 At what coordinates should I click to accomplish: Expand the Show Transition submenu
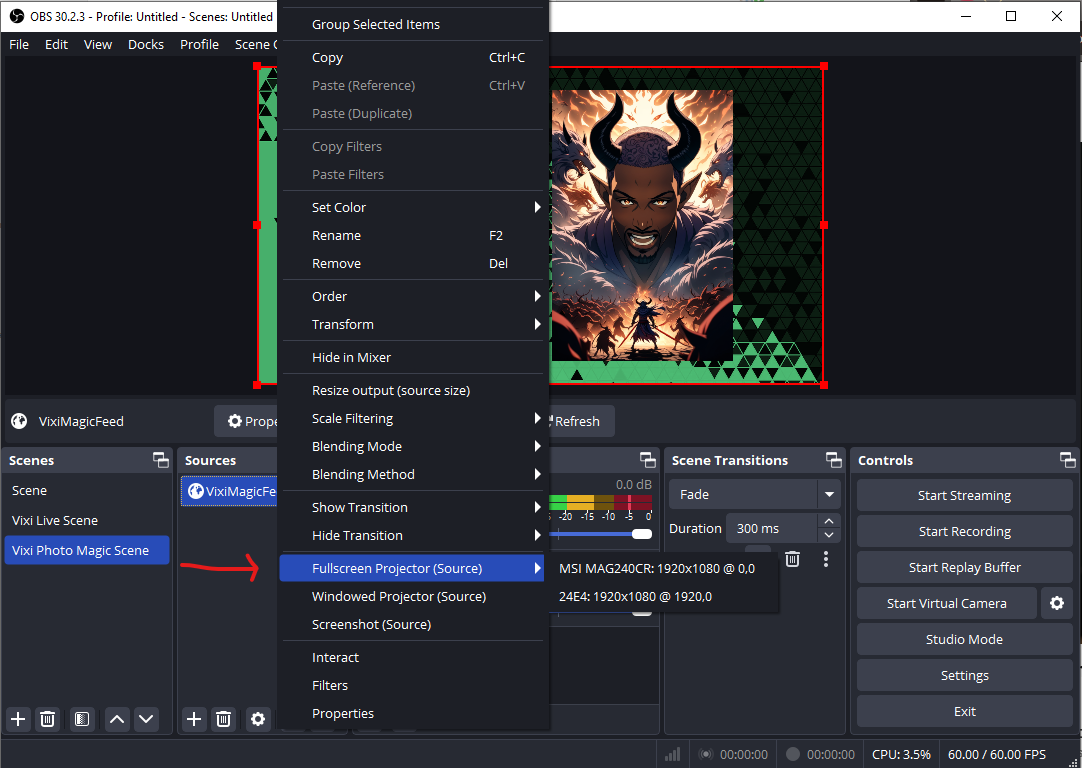pyautogui.click(x=413, y=507)
